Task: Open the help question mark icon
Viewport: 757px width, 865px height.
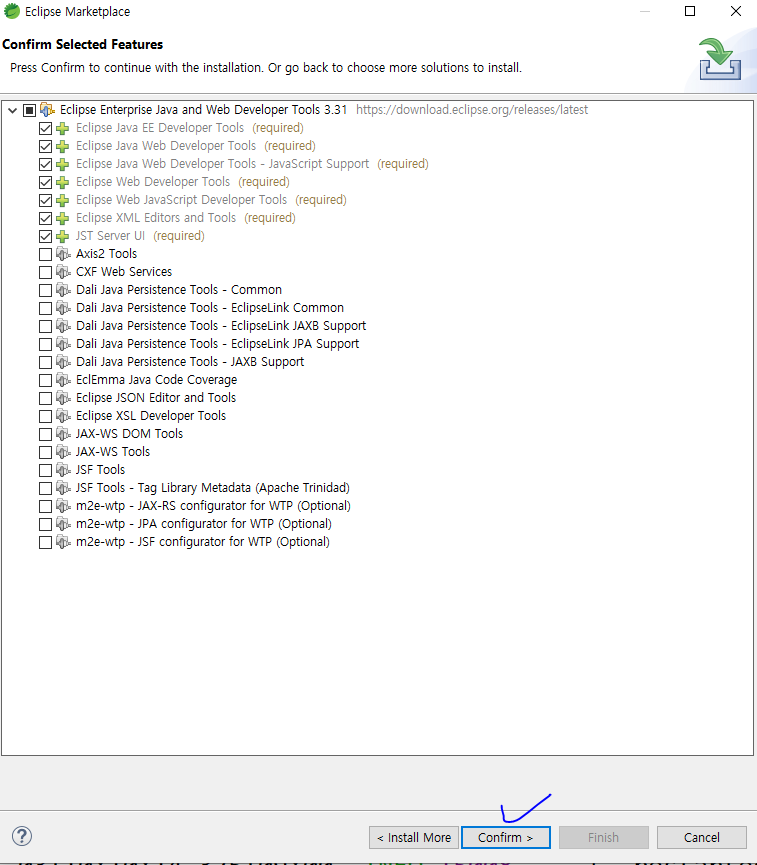Action: (22, 836)
